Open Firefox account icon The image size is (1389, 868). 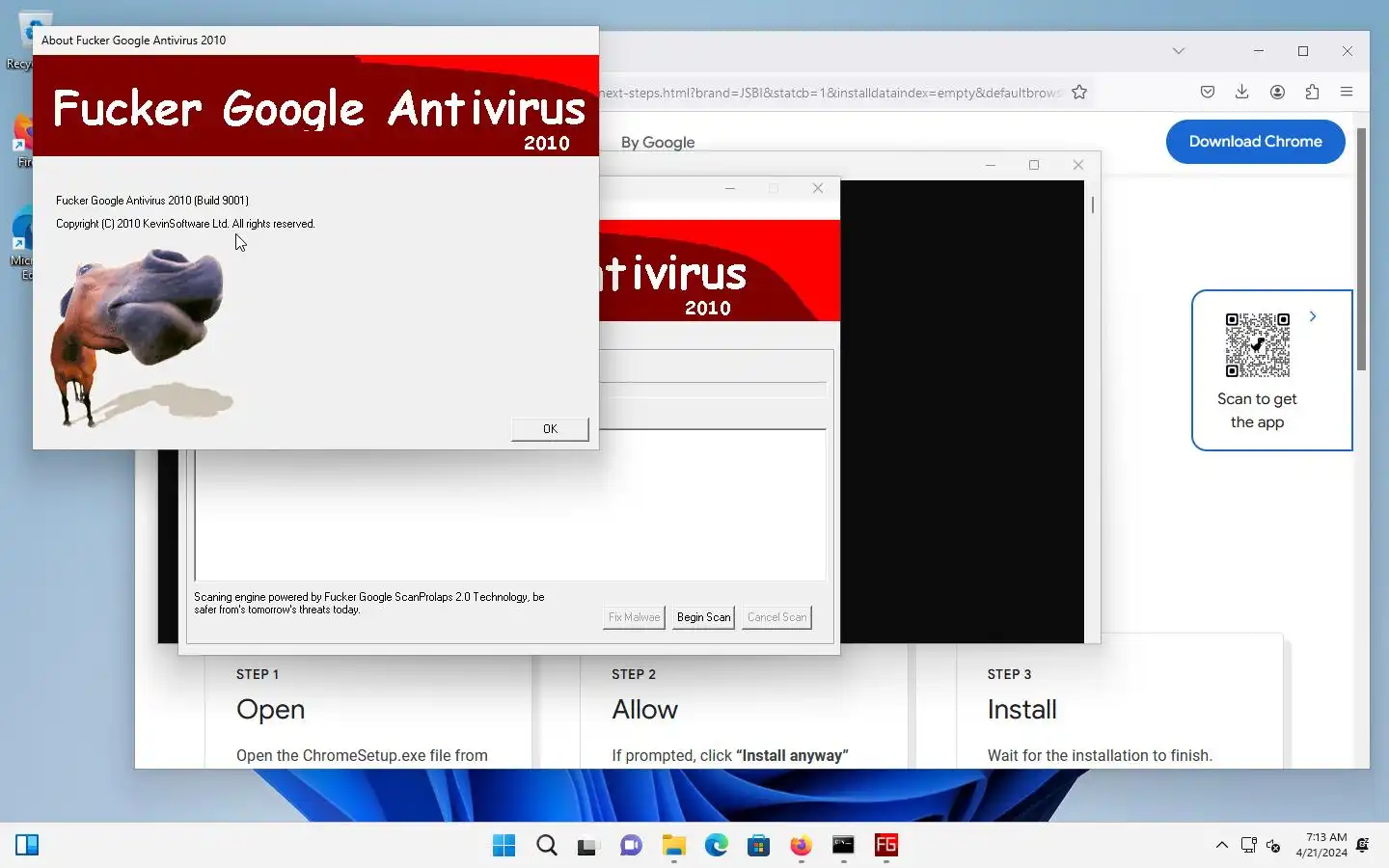[x=1277, y=93]
